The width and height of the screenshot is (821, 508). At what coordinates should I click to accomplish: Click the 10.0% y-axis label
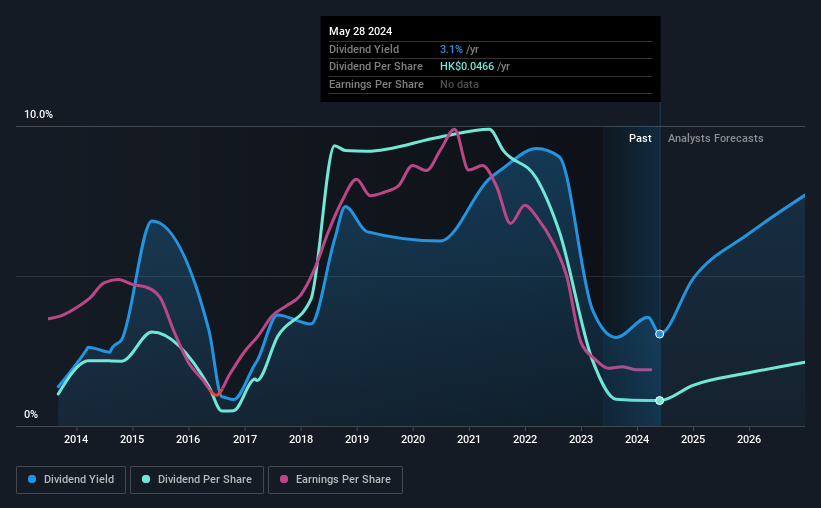tap(38, 115)
